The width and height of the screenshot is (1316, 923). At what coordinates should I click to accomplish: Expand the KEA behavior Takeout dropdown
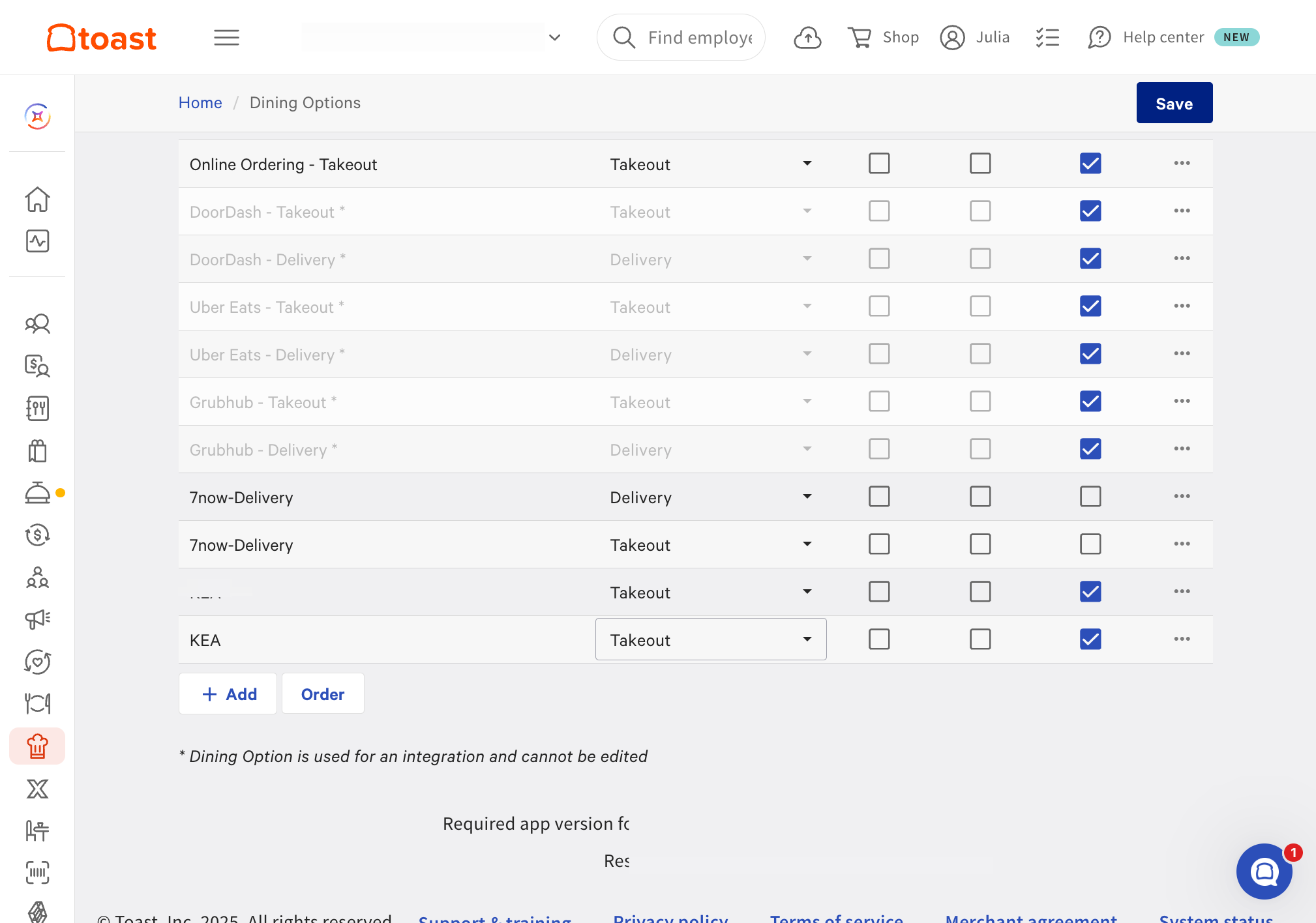[x=711, y=639]
